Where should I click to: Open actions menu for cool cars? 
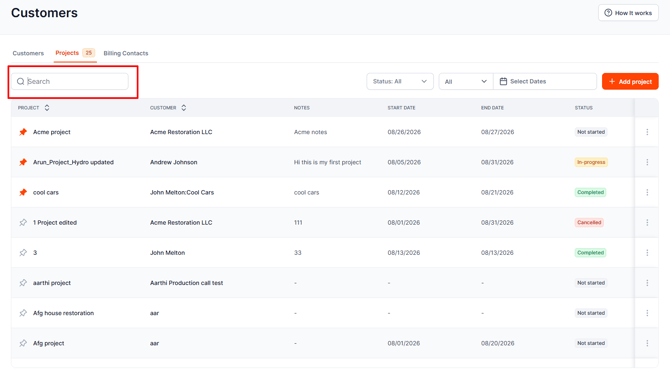tap(647, 192)
